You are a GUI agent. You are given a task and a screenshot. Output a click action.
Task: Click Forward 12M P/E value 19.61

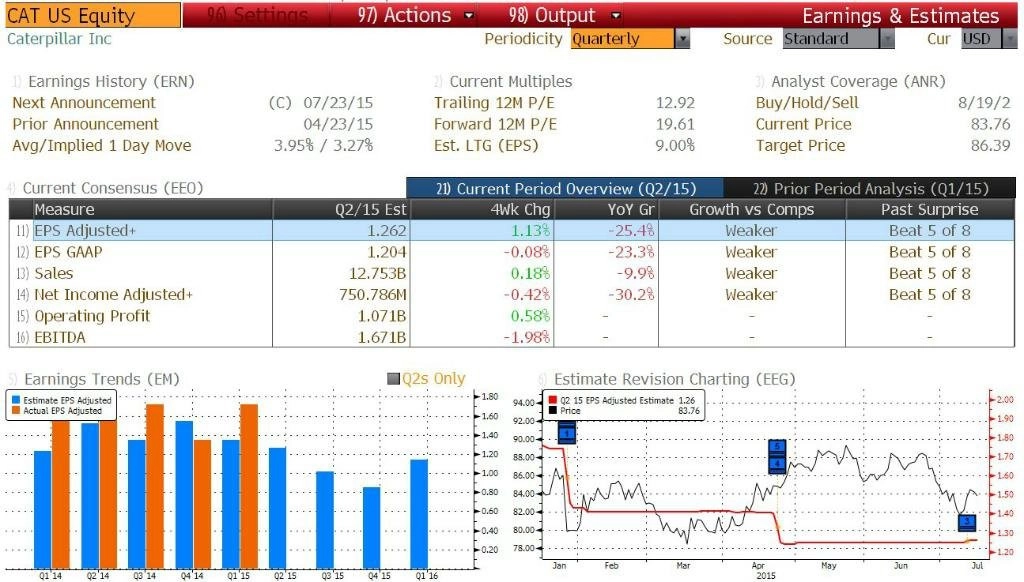(675, 124)
